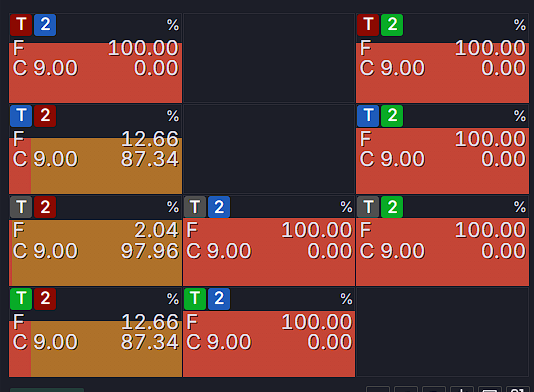Image resolution: width=534 pixels, height=392 pixels.
Task: Click the blue 2 badge beside green T
Action: [219, 299]
